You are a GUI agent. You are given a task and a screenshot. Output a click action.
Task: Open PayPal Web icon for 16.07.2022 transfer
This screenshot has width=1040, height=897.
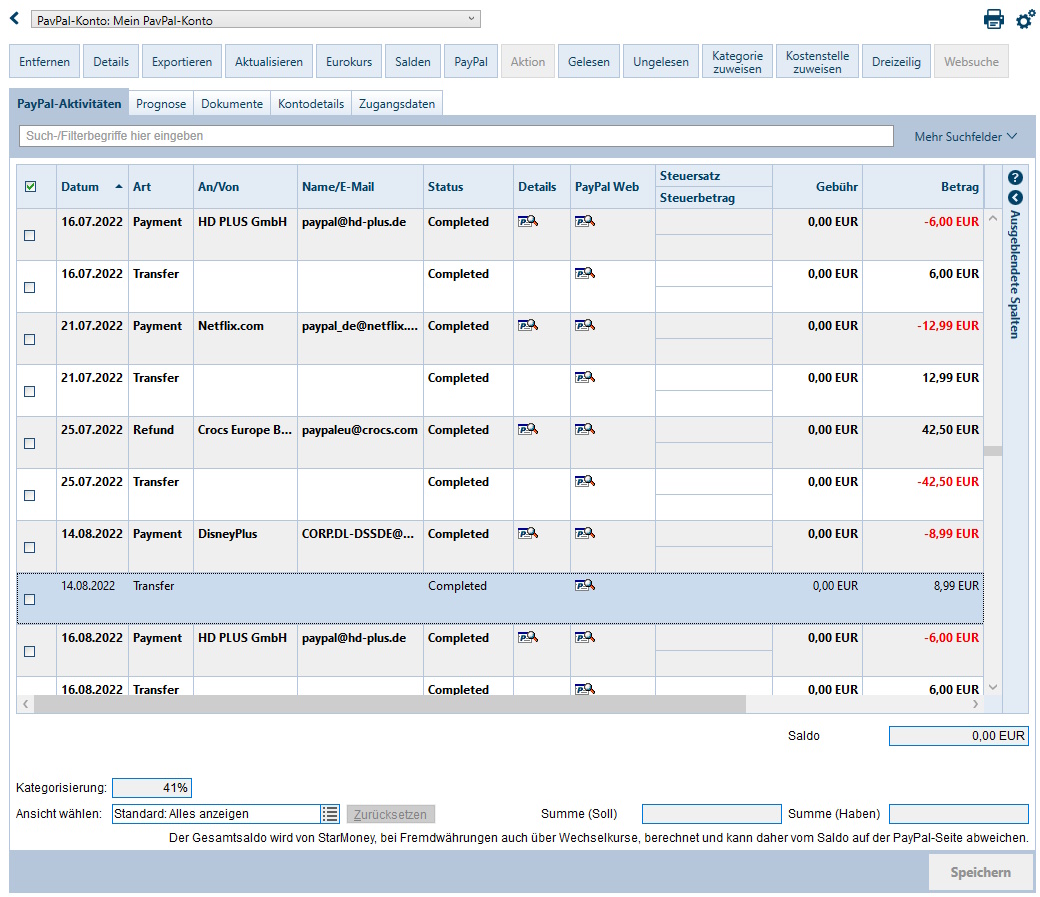(585, 273)
